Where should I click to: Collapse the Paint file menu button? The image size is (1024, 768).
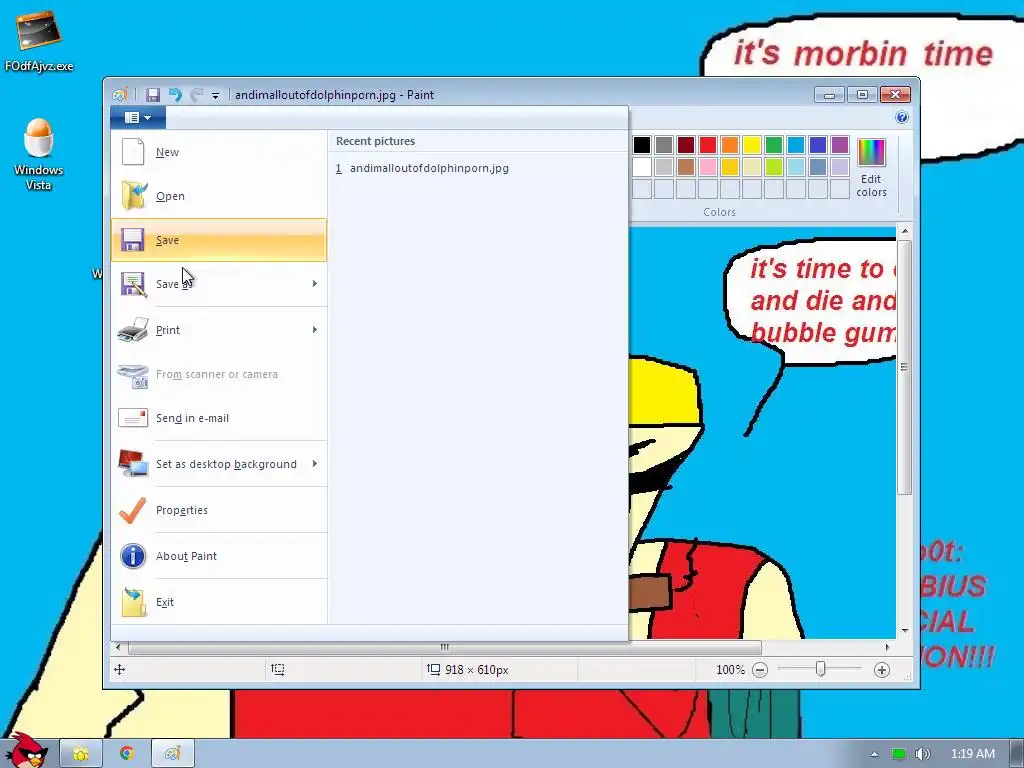(138, 118)
